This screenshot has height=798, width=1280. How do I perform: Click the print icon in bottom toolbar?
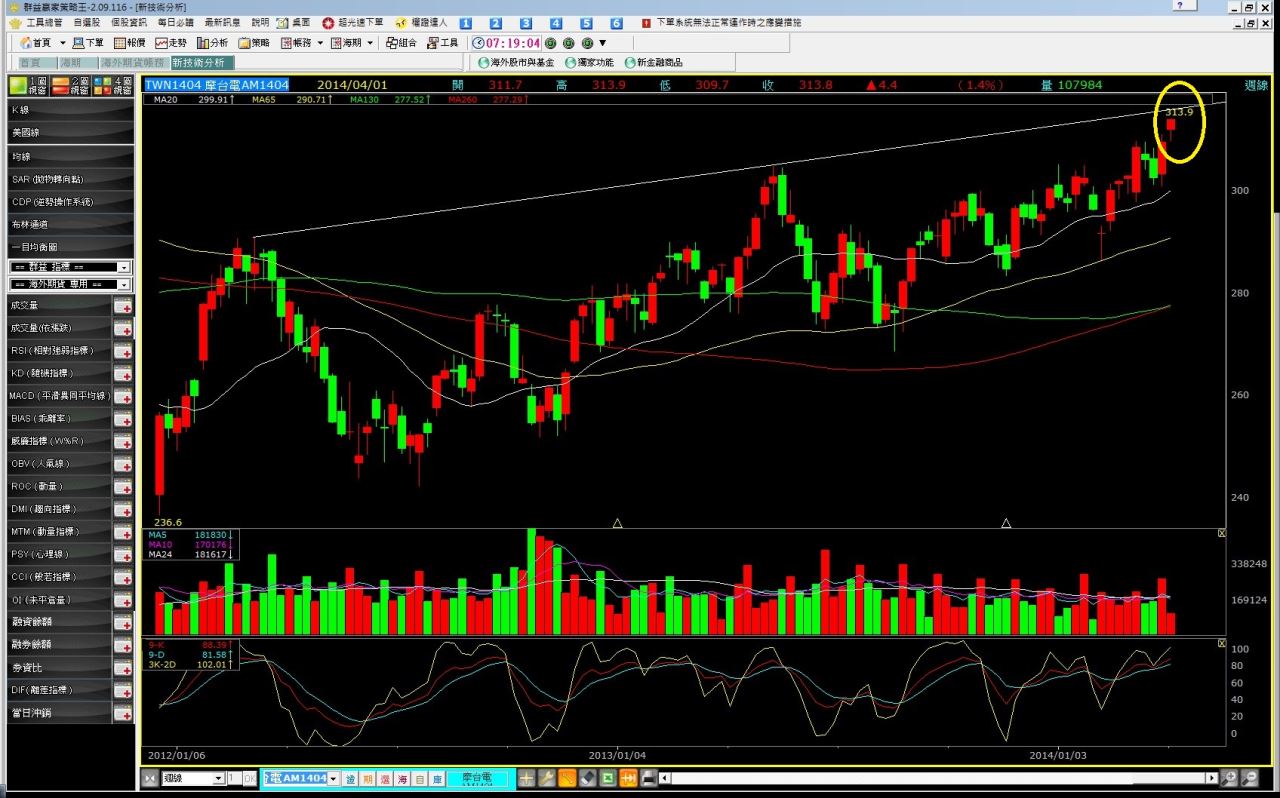(649, 778)
